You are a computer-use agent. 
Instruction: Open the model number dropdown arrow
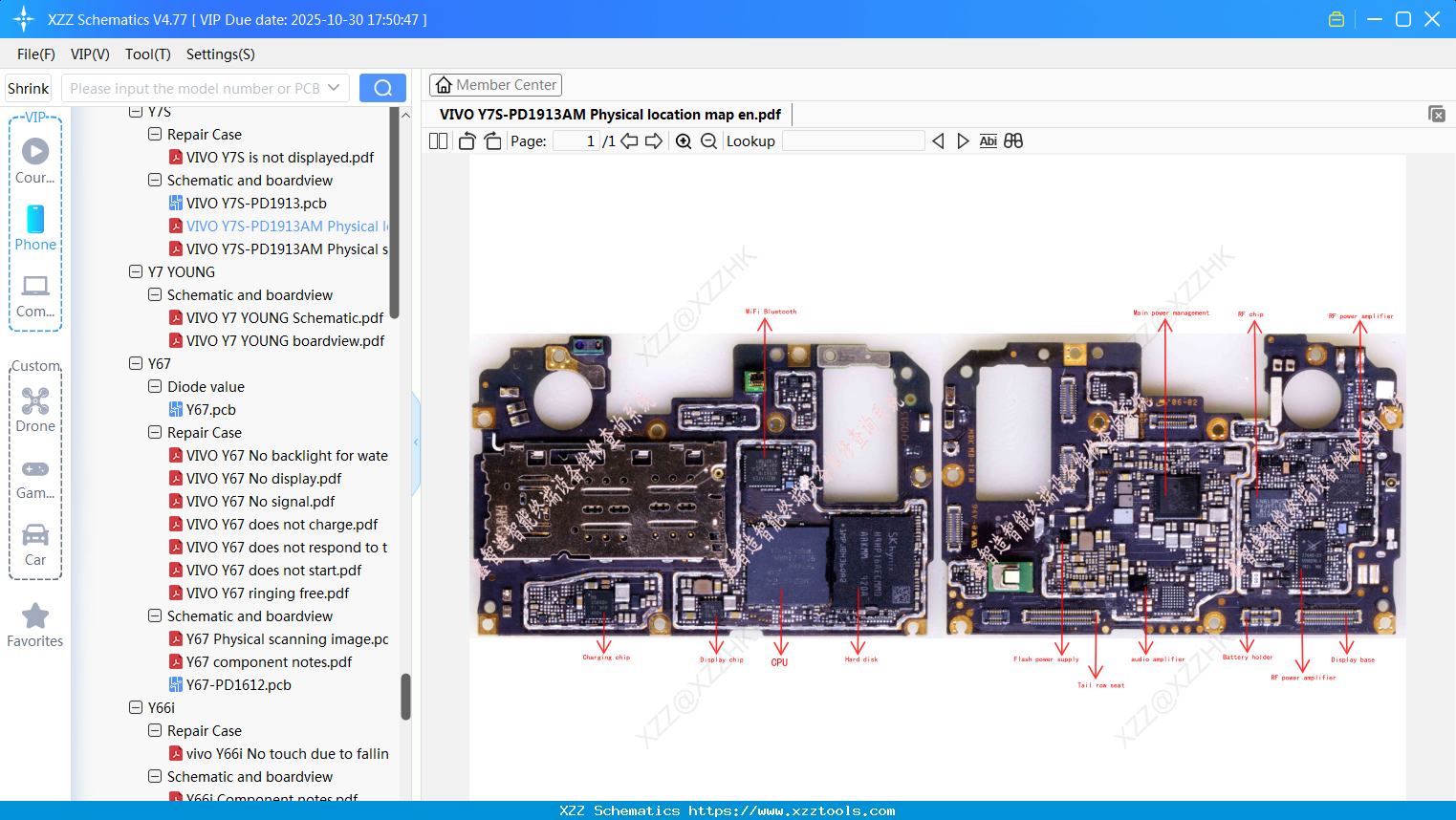334,88
